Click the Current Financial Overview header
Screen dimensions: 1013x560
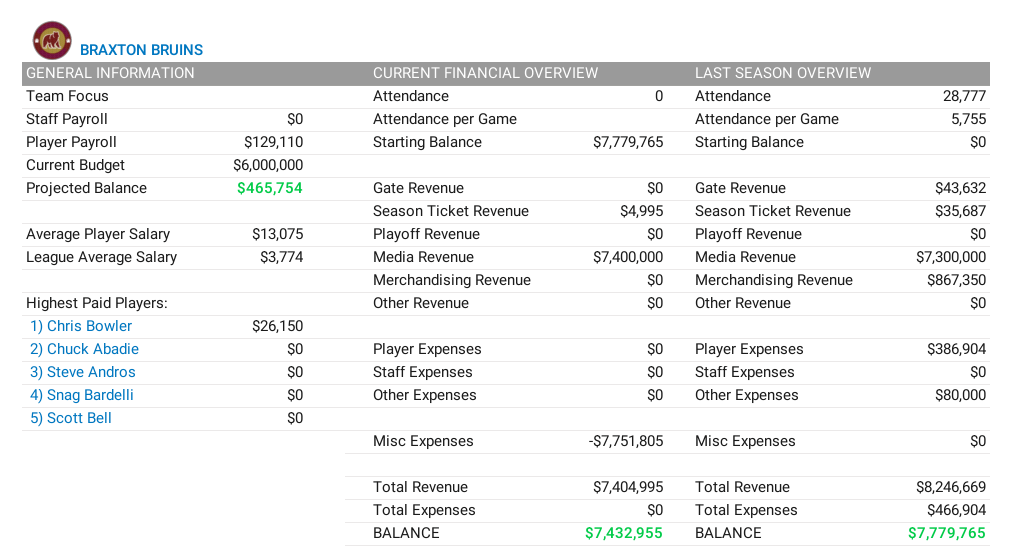(x=485, y=73)
